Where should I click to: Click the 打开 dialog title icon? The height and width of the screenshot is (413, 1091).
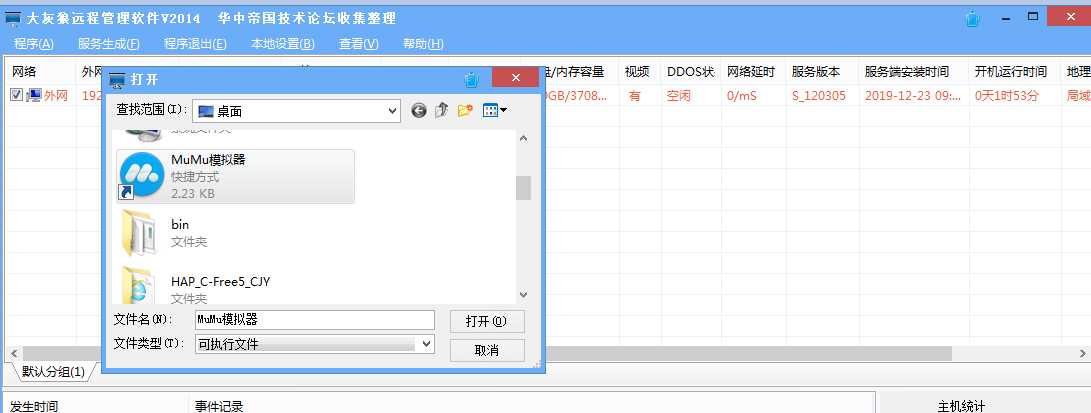pos(117,79)
